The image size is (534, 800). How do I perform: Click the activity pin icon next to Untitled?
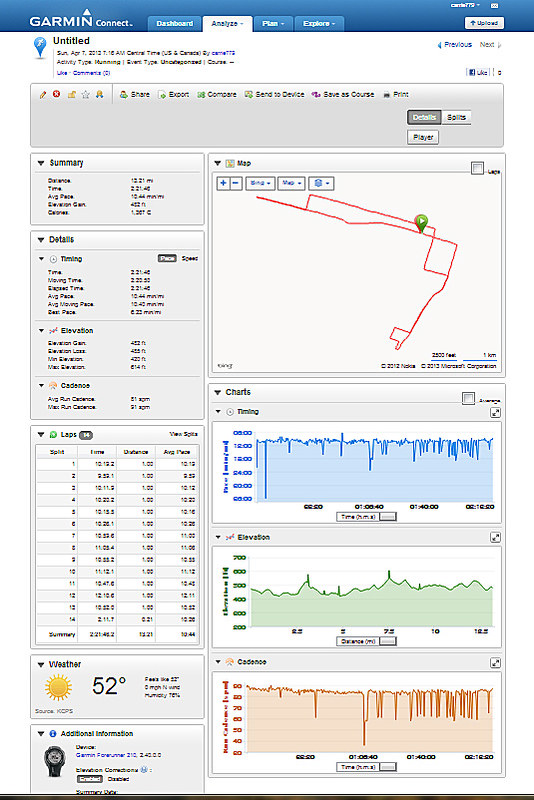point(40,47)
